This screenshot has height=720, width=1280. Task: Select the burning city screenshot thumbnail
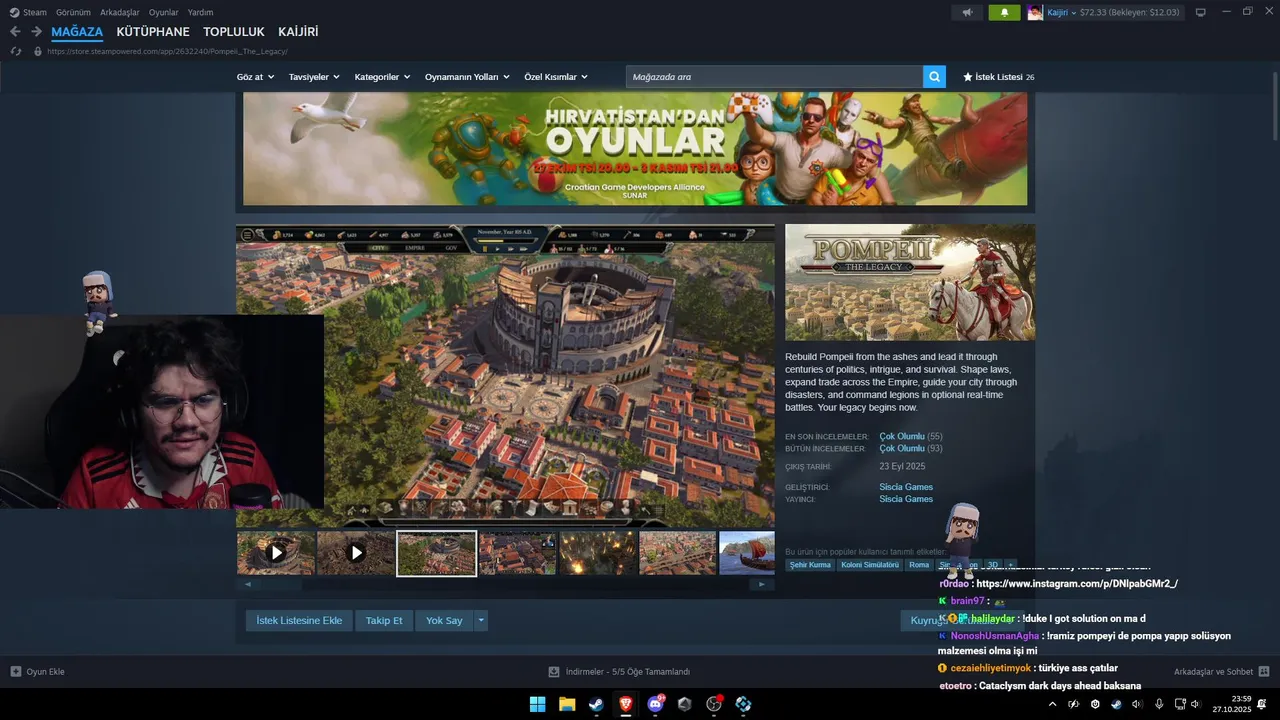pos(597,553)
